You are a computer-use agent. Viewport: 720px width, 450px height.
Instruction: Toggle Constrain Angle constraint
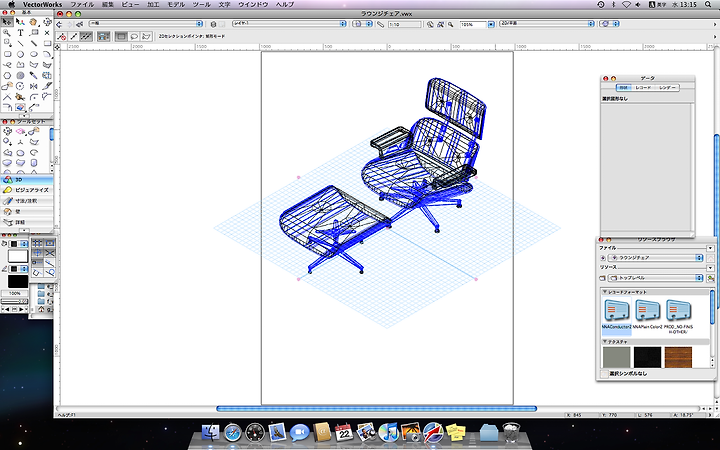coord(38,253)
